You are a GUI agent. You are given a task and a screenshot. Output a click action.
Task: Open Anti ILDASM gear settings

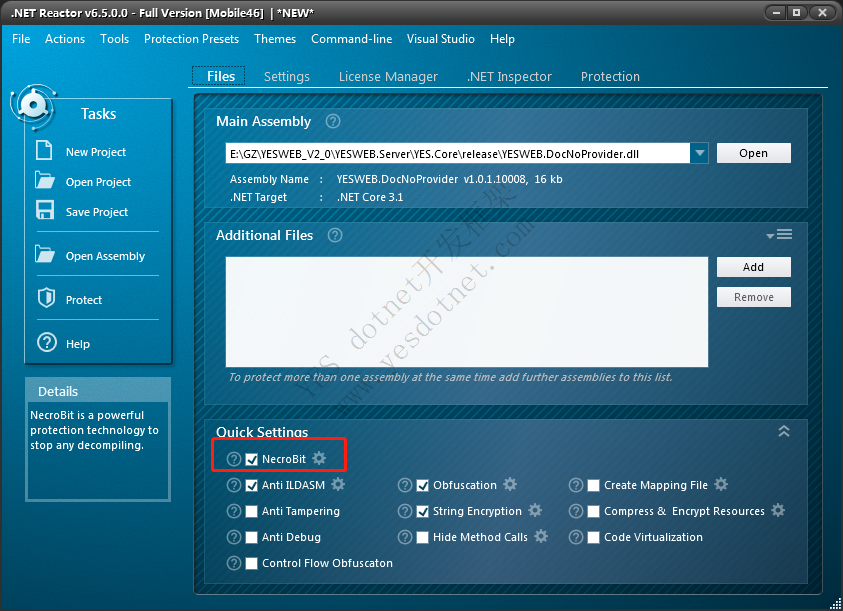(338, 484)
